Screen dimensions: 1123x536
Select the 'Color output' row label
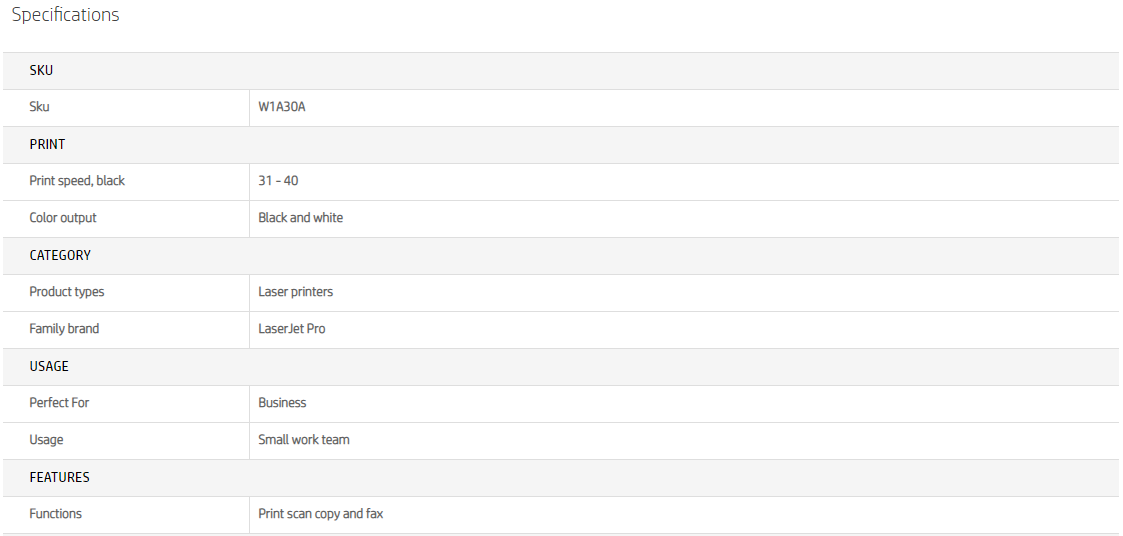pos(63,218)
